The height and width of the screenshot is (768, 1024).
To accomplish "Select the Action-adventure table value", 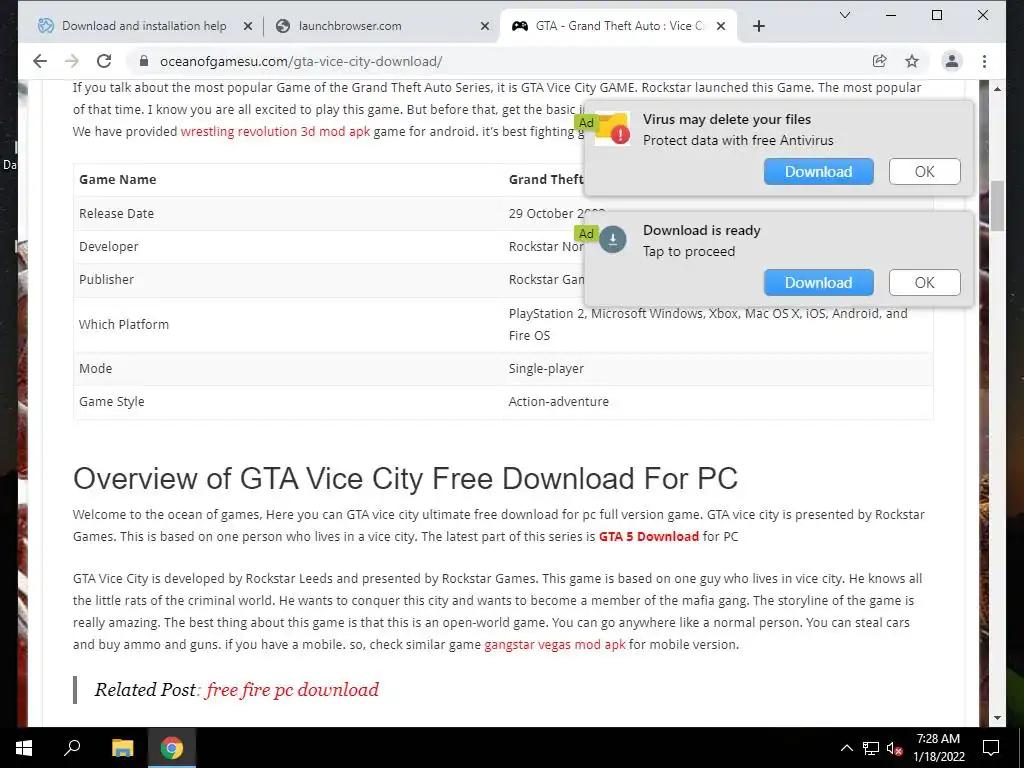I will click(558, 402).
